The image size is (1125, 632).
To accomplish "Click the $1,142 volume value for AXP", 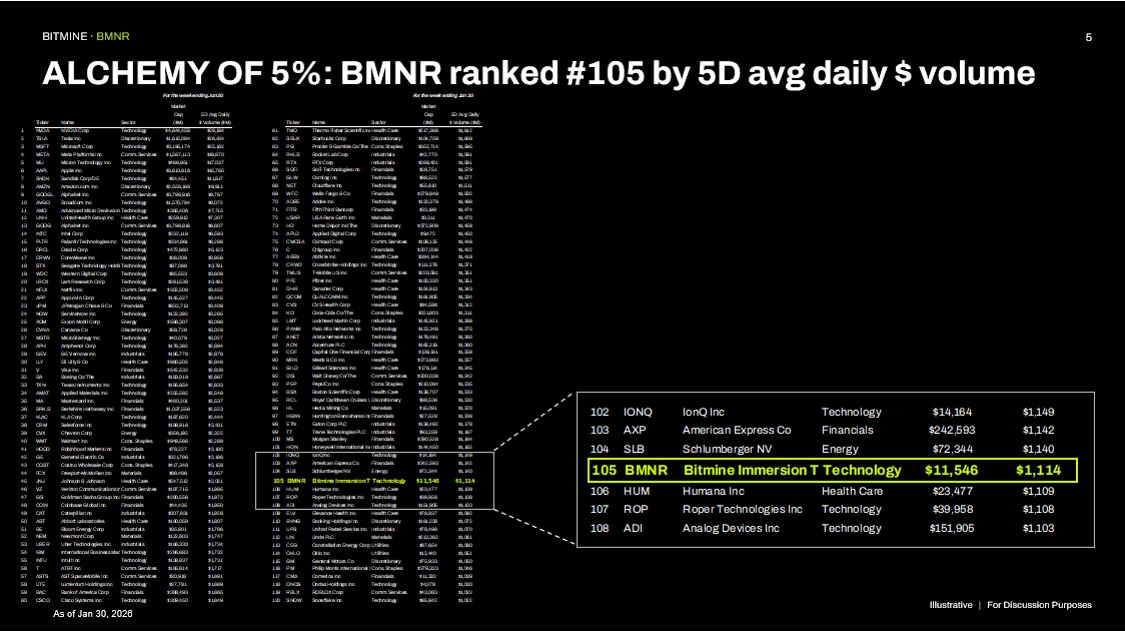I will (1038, 430).
